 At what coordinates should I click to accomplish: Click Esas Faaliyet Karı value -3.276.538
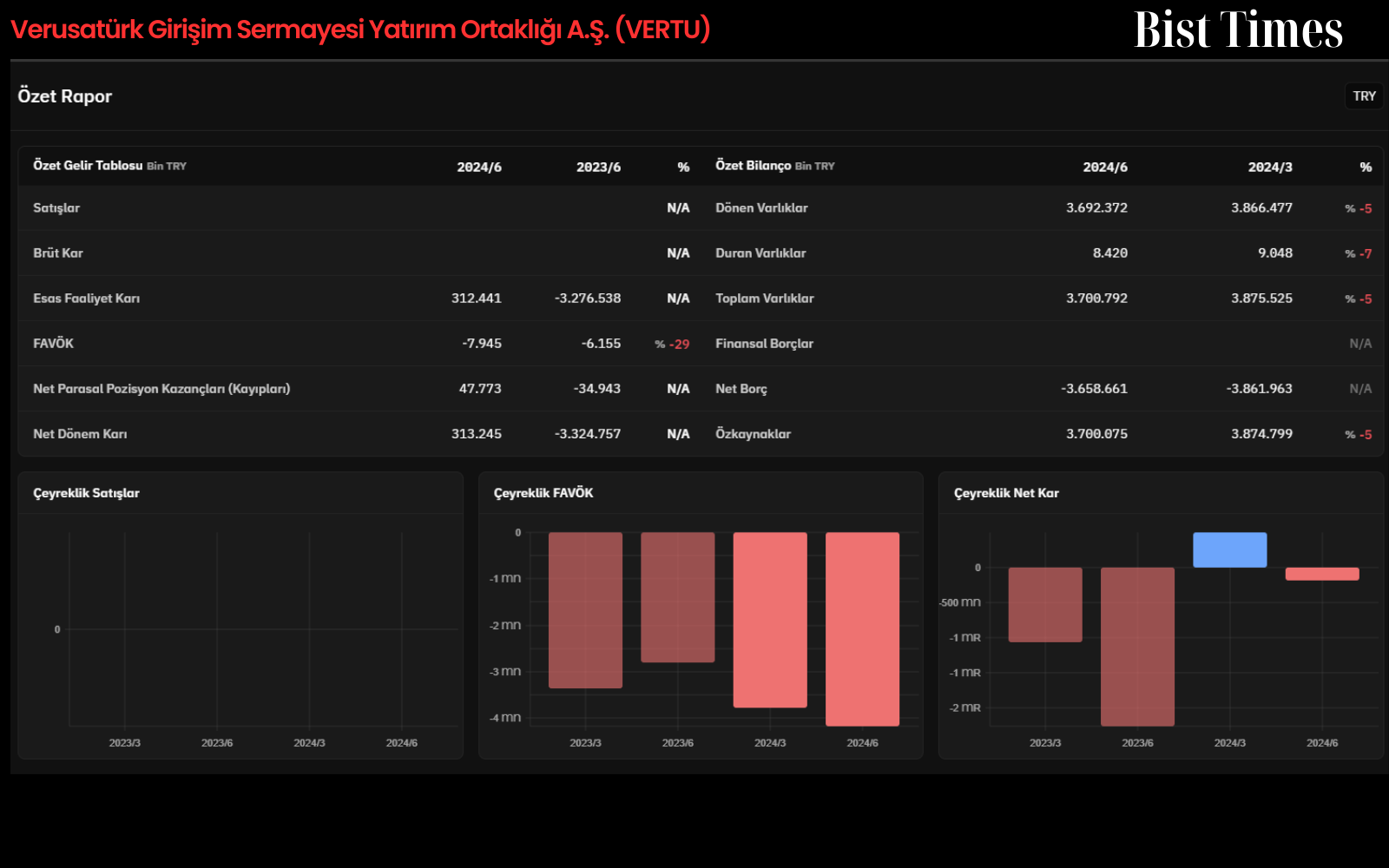(x=588, y=299)
